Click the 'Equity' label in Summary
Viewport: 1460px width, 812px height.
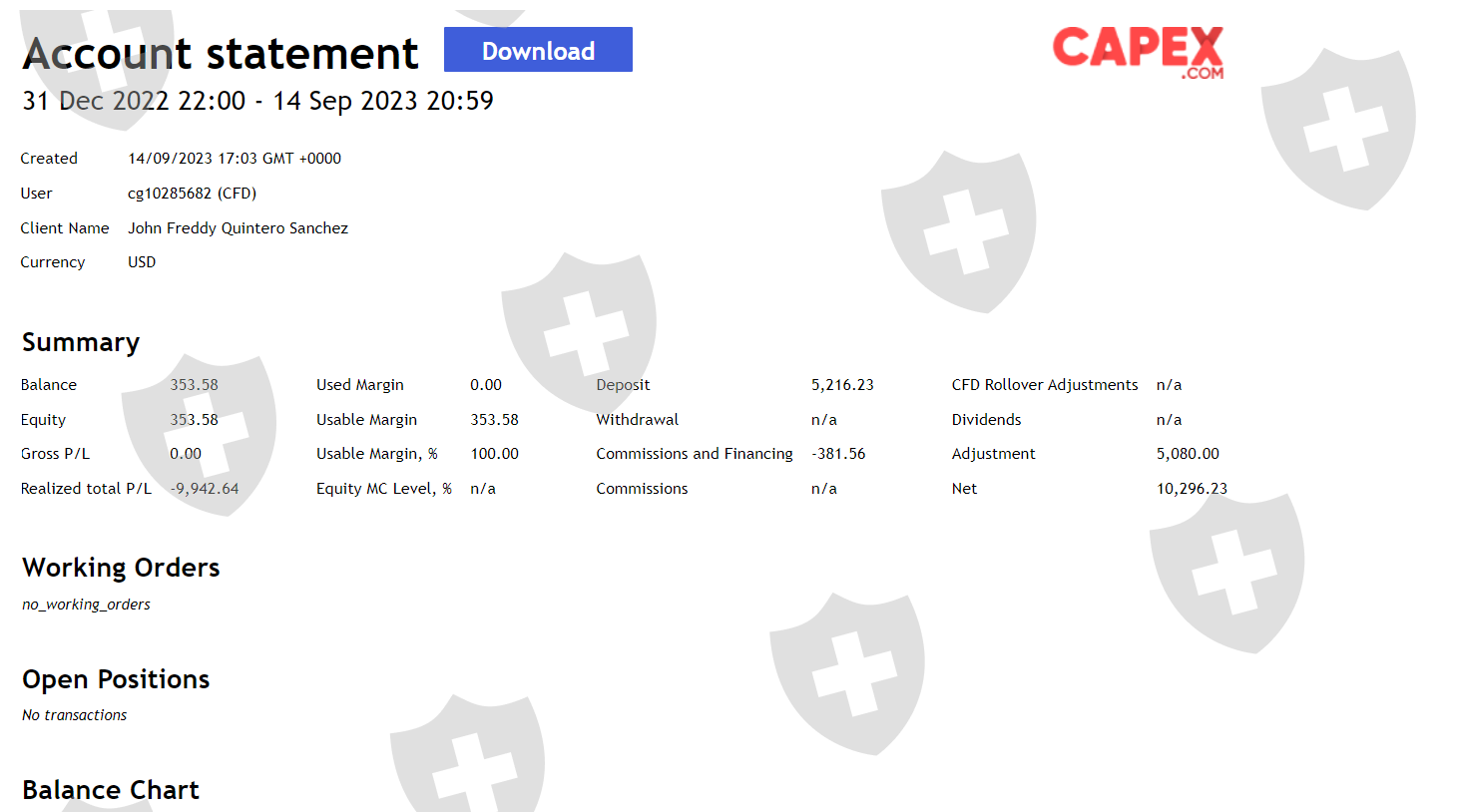43,420
